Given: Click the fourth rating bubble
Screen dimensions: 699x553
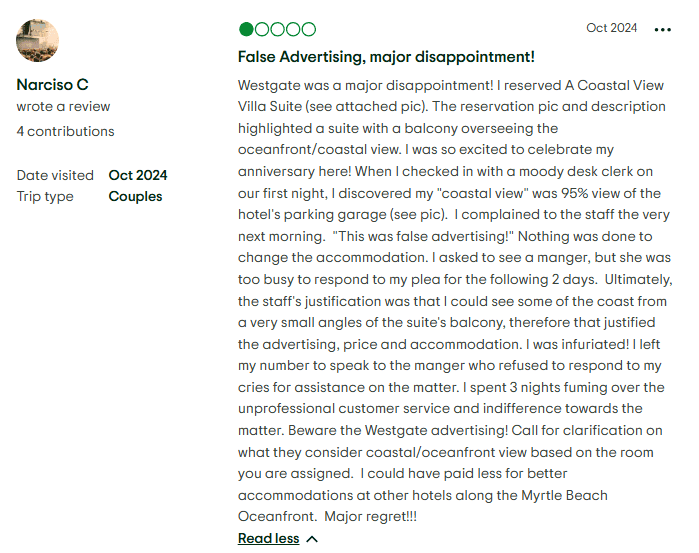Looking at the screenshot, I should 293,29.
